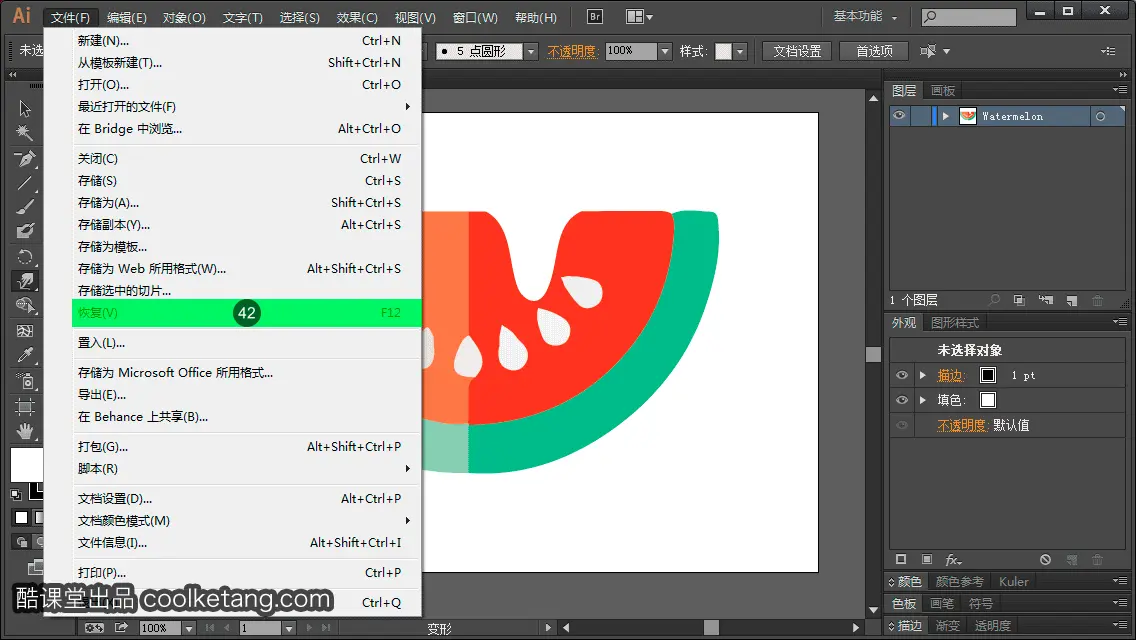
Task: Open the 5 点圆形 brush dropdown
Action: (531, 51)
